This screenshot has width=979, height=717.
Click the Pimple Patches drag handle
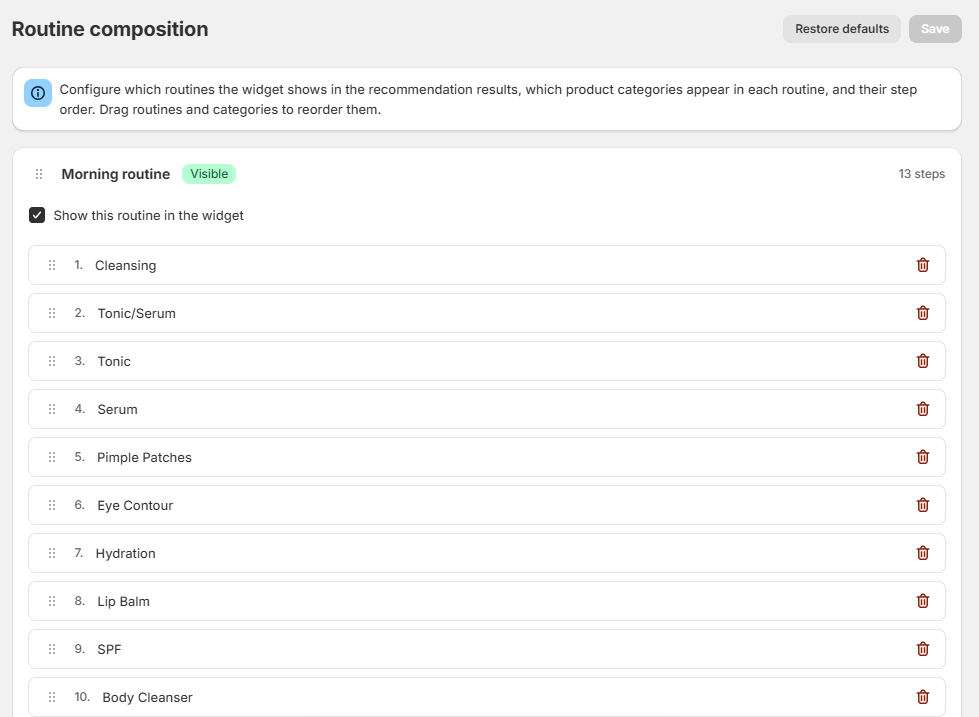(x=52, y=457)
